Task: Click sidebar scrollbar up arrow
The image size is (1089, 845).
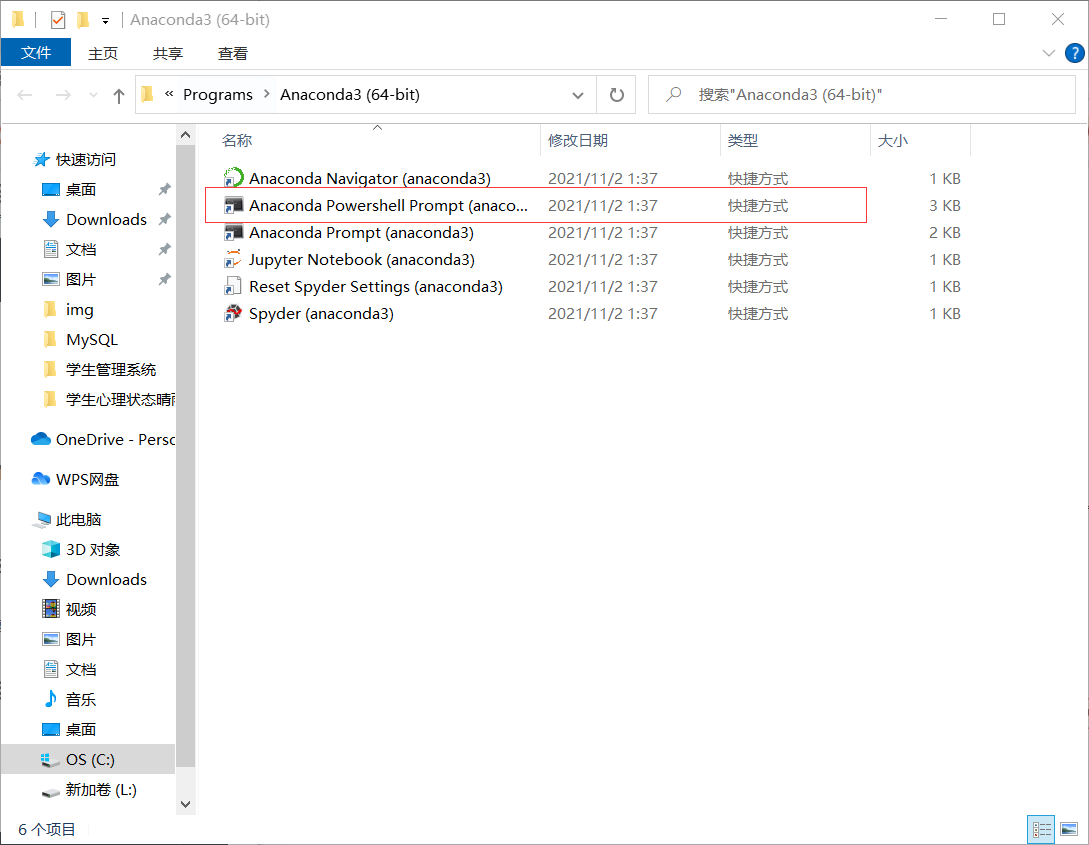Action: point(185,135)
